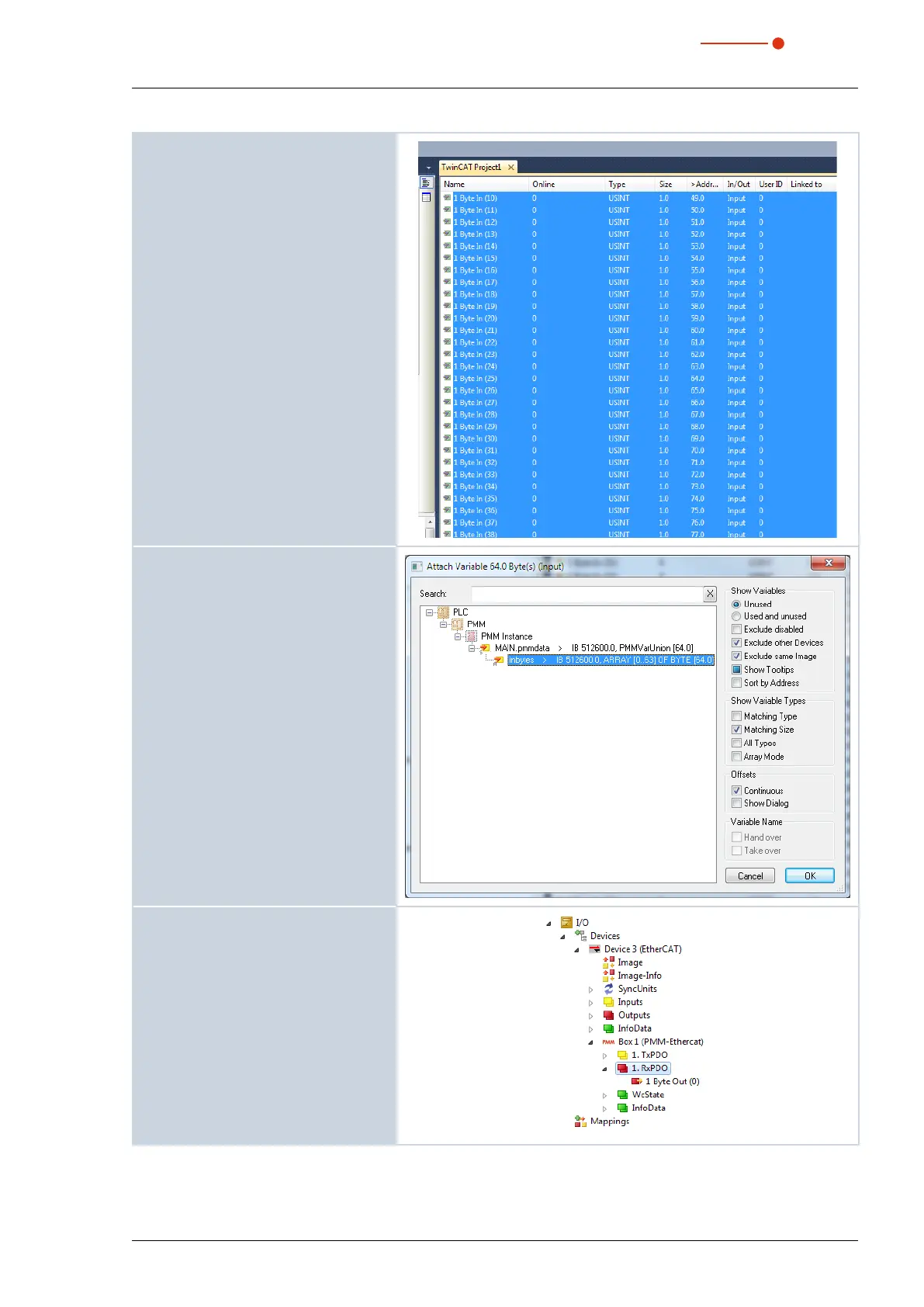Click the 1 Byte Out (0) icon

[636, 1081]
